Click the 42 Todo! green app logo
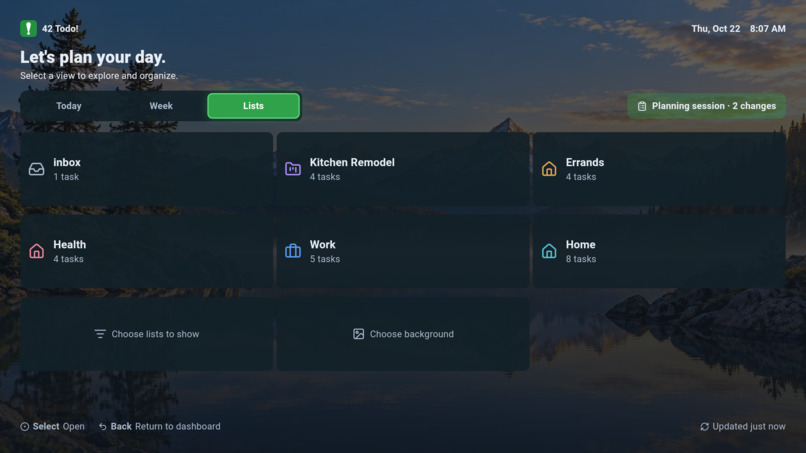The image size is (806, 453). pos(28,28)
